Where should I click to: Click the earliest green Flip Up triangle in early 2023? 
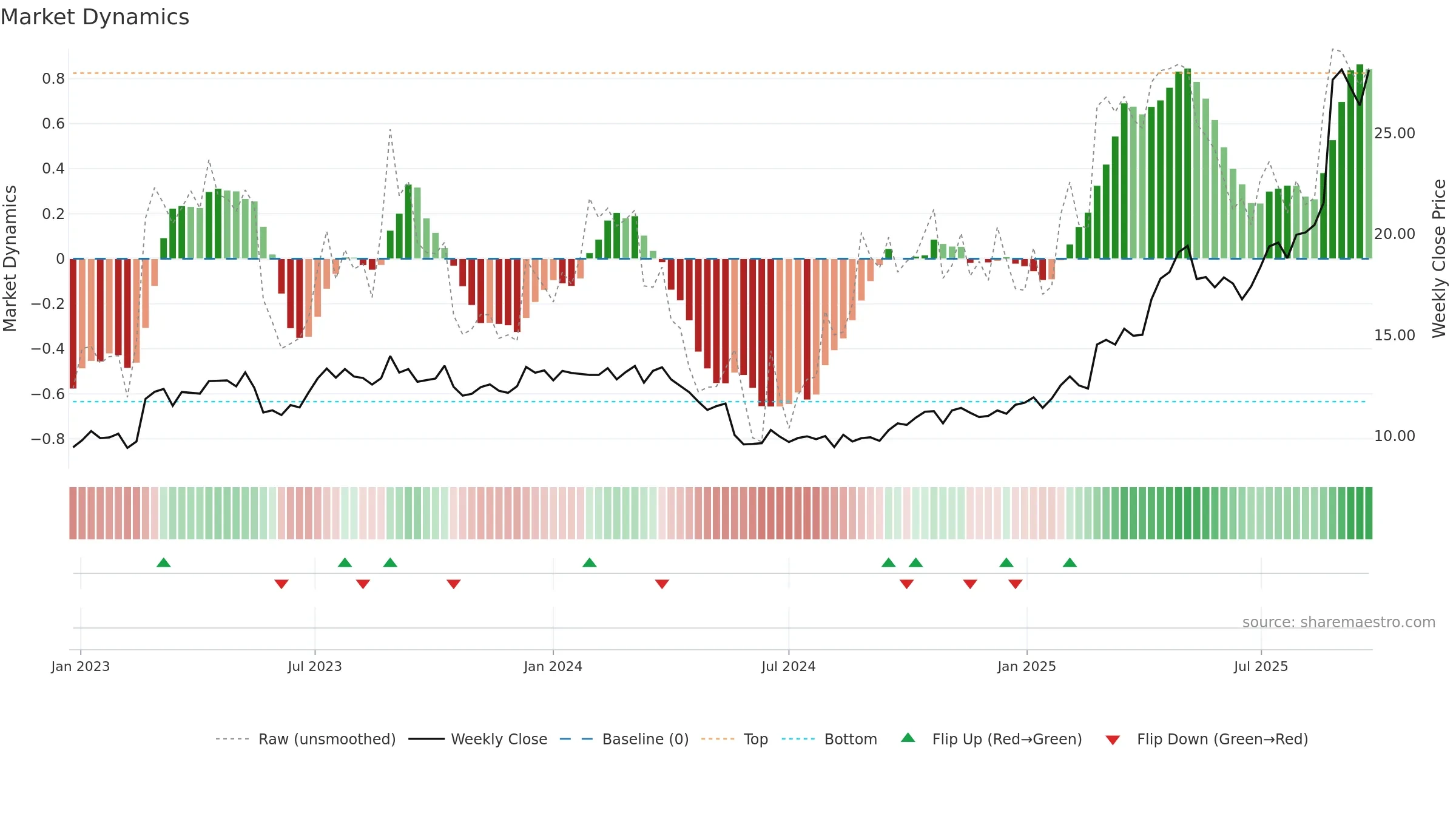pos(163,562)
